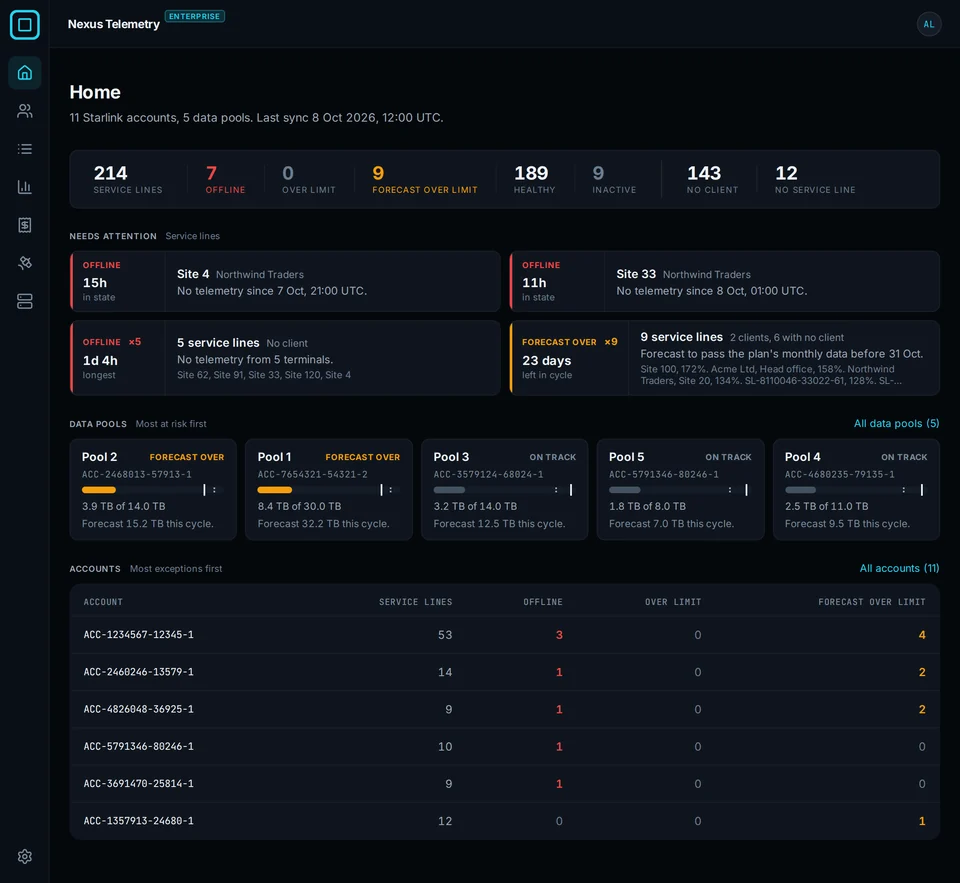
Task: Click Pool 1 ID ACC-7654321-54321-2
Action: tap(312, 475)
